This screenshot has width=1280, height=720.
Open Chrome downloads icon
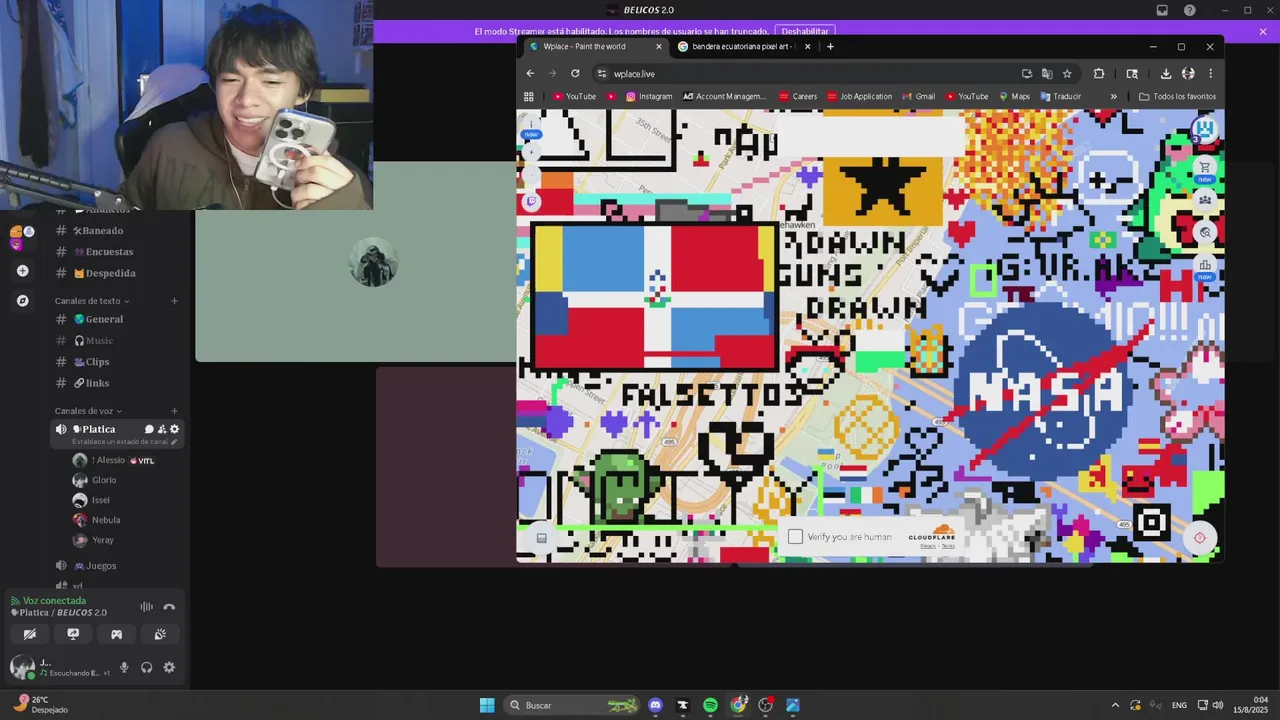[x=1165, y=73]
